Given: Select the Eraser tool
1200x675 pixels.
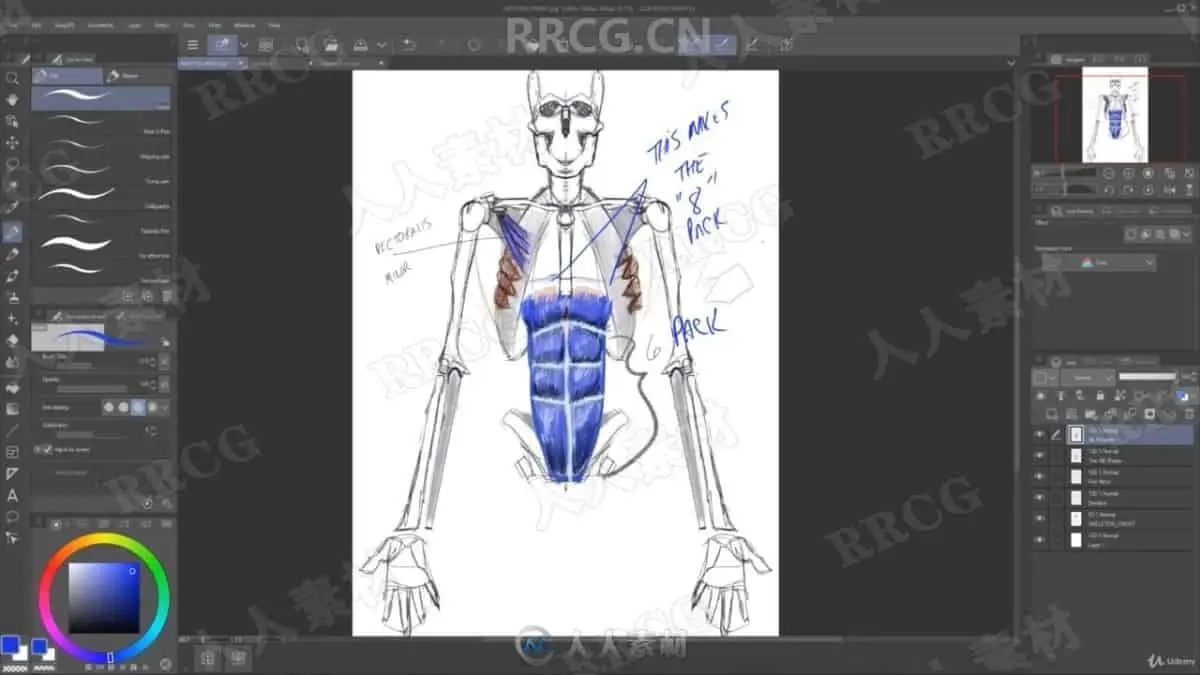Looking at the screenshot, I should click(12, 341).
